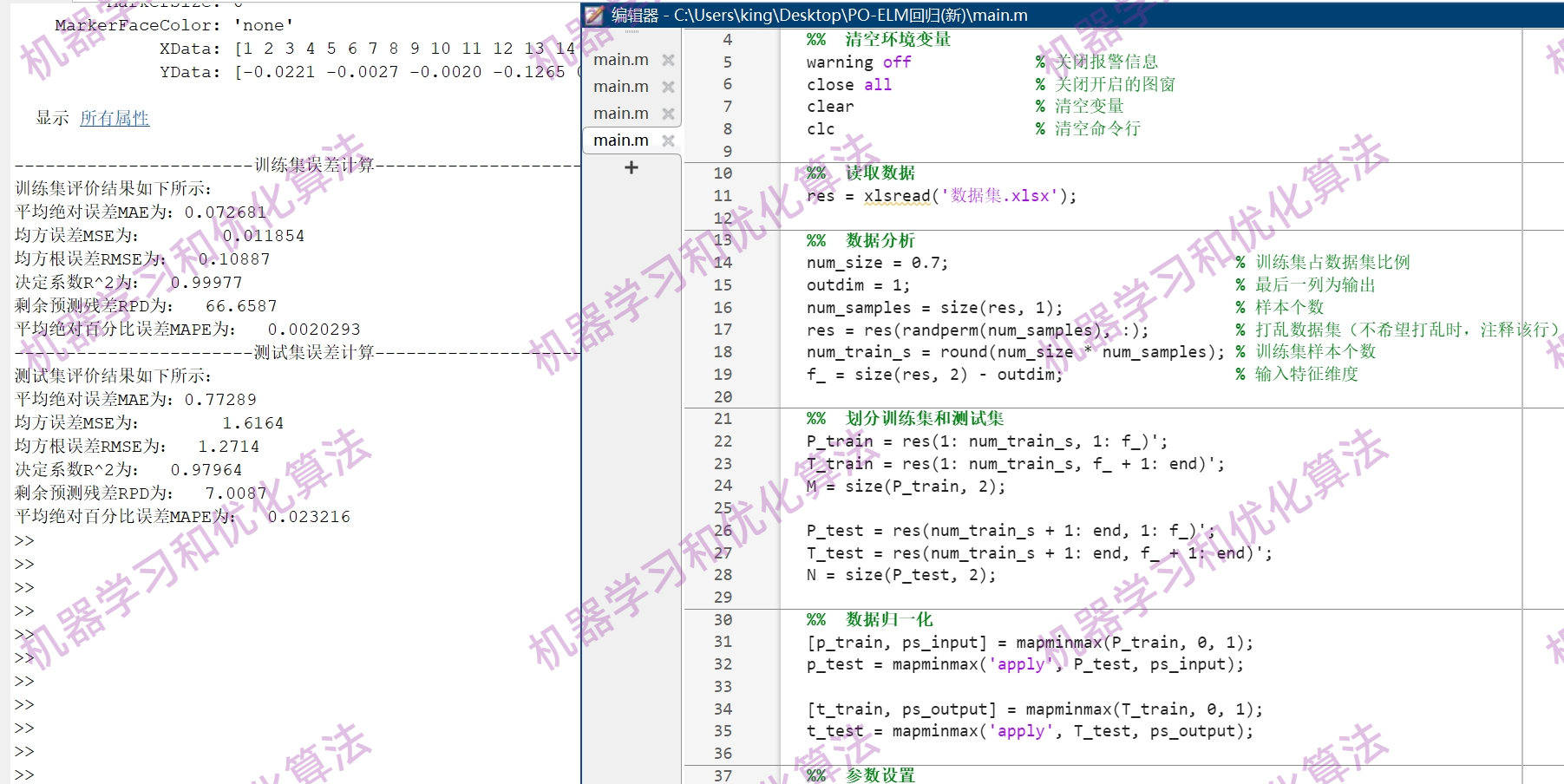Close the topmost main.m tab with its X
This screenshot has height=784, width=1564.
click(667, 60)
